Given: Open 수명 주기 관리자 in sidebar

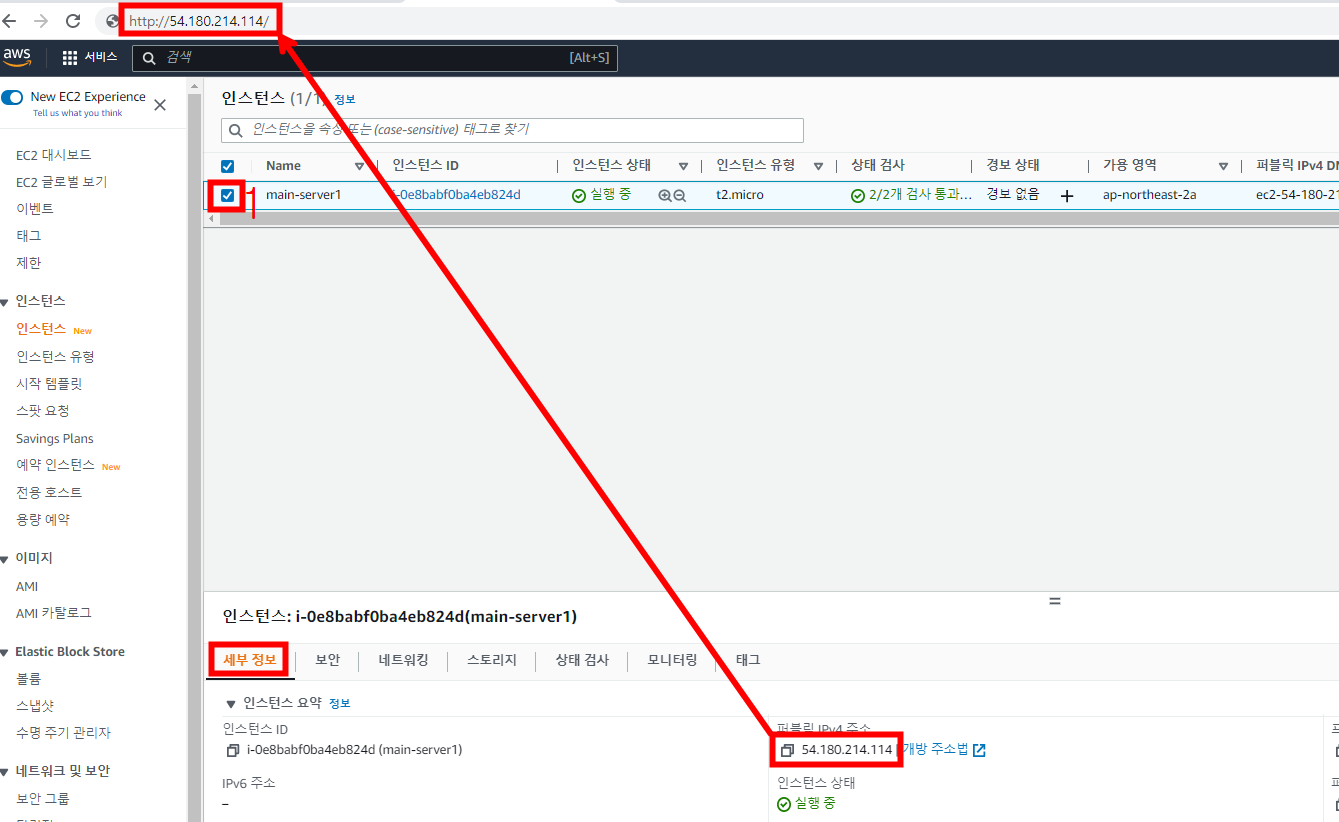Looking at the screenshot, I should 63,733.
